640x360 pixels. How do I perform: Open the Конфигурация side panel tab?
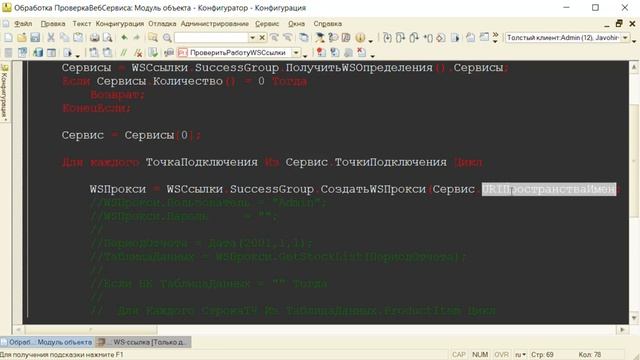[x=4, y=93]
